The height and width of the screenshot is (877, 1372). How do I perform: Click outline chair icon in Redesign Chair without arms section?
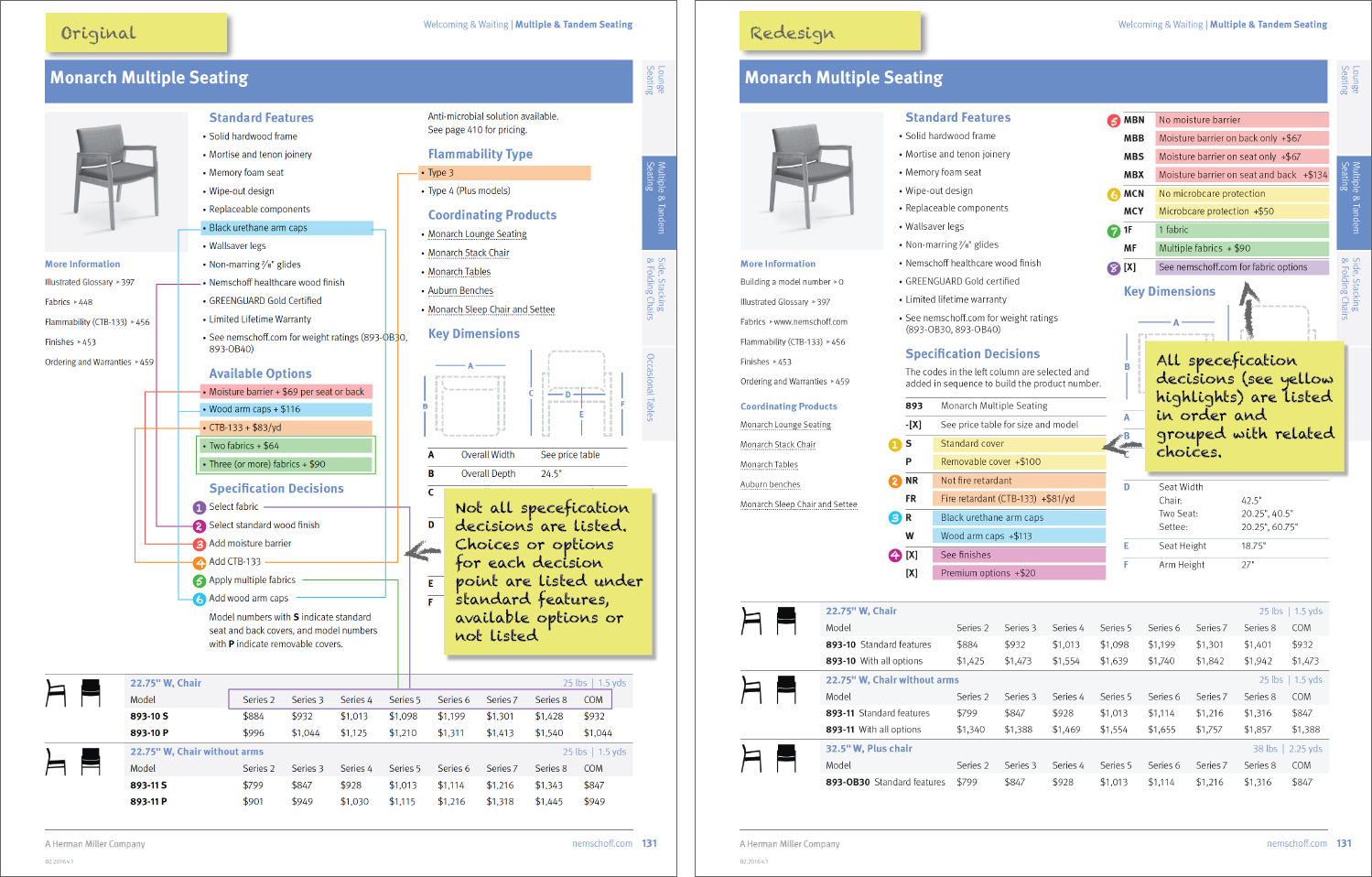point(751,690)
